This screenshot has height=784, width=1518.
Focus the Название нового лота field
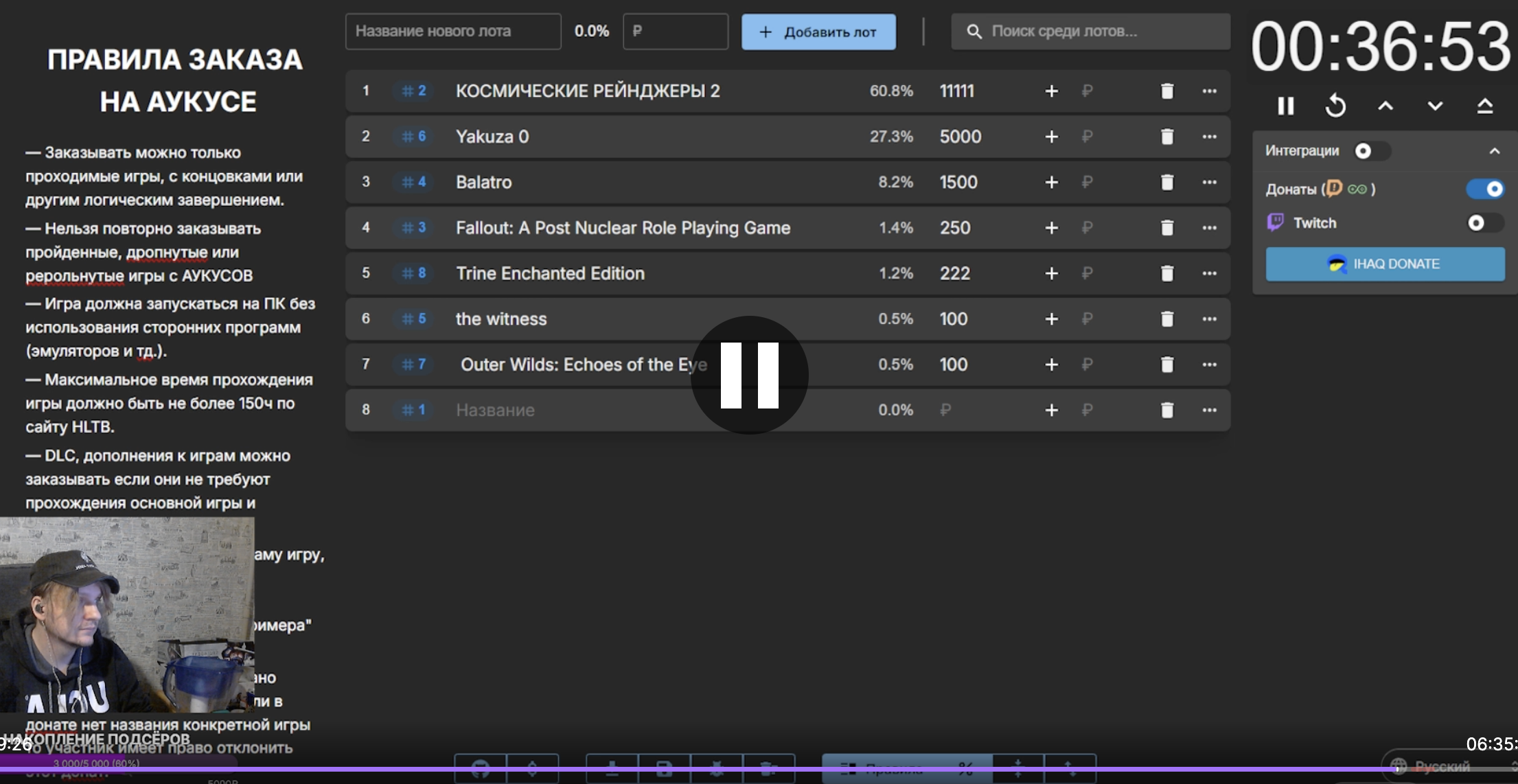(453, 32)
